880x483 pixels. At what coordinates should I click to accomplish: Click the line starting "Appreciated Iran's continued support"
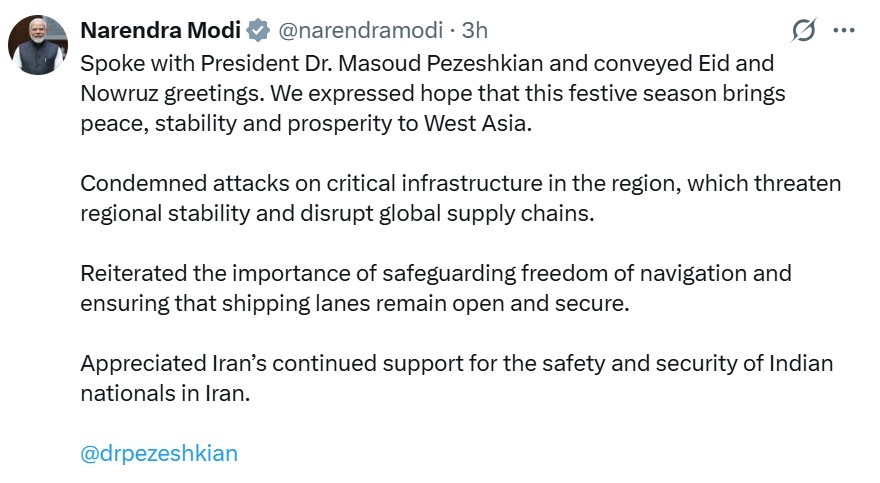tap(456, 363)
